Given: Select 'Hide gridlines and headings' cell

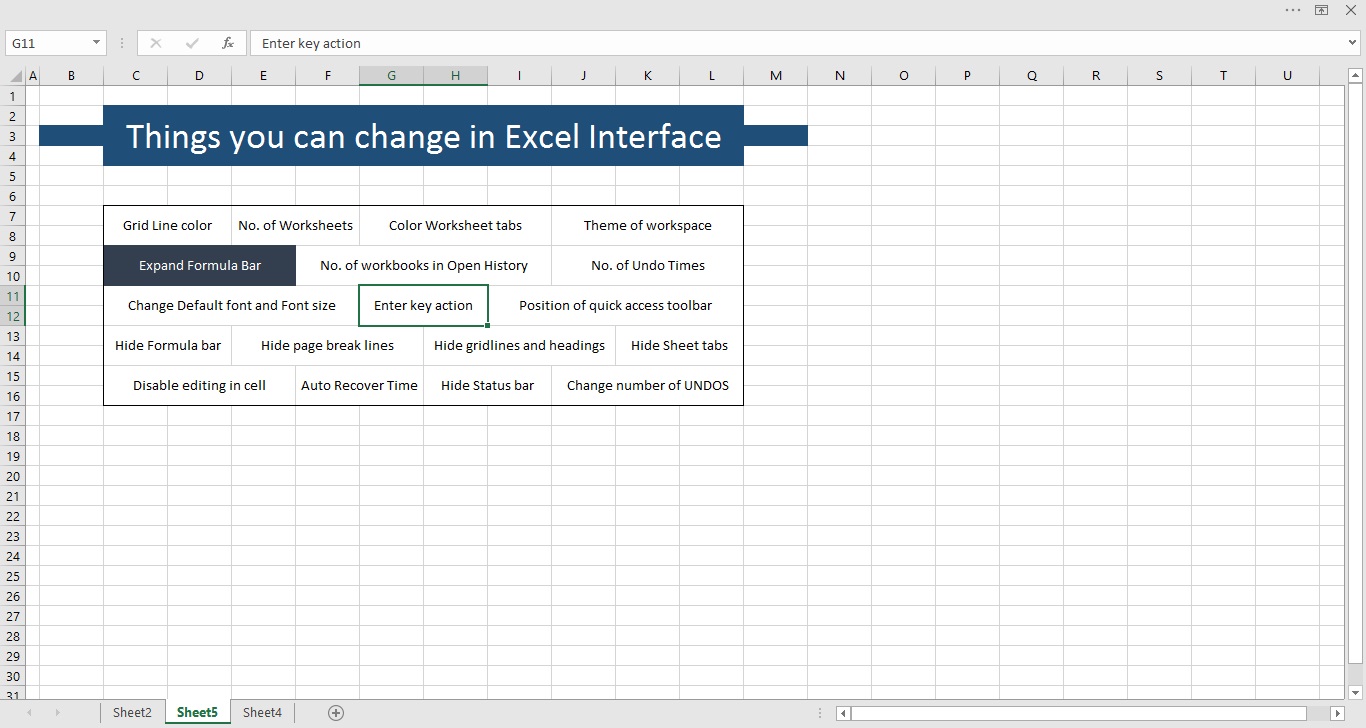Looking at the screenshot, I should tap(519, 346).
